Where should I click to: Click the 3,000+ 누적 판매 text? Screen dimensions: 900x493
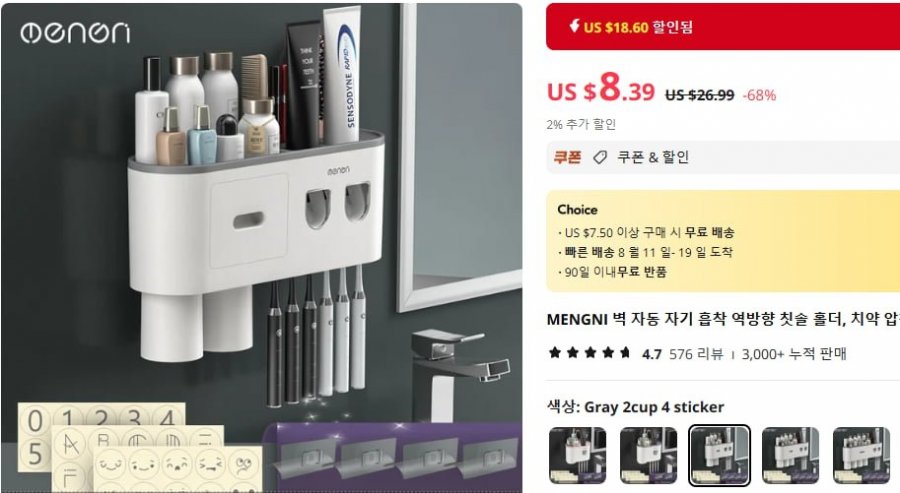coord(794,354)
